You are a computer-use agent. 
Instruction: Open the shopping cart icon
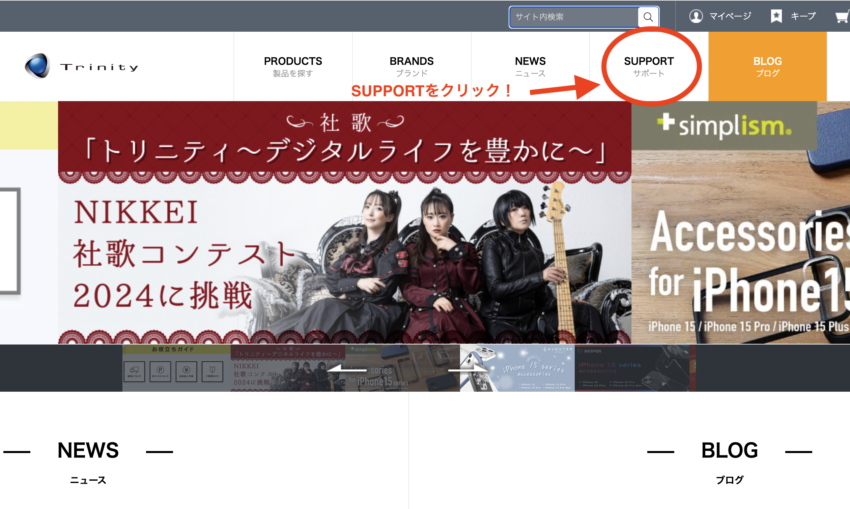841,16
